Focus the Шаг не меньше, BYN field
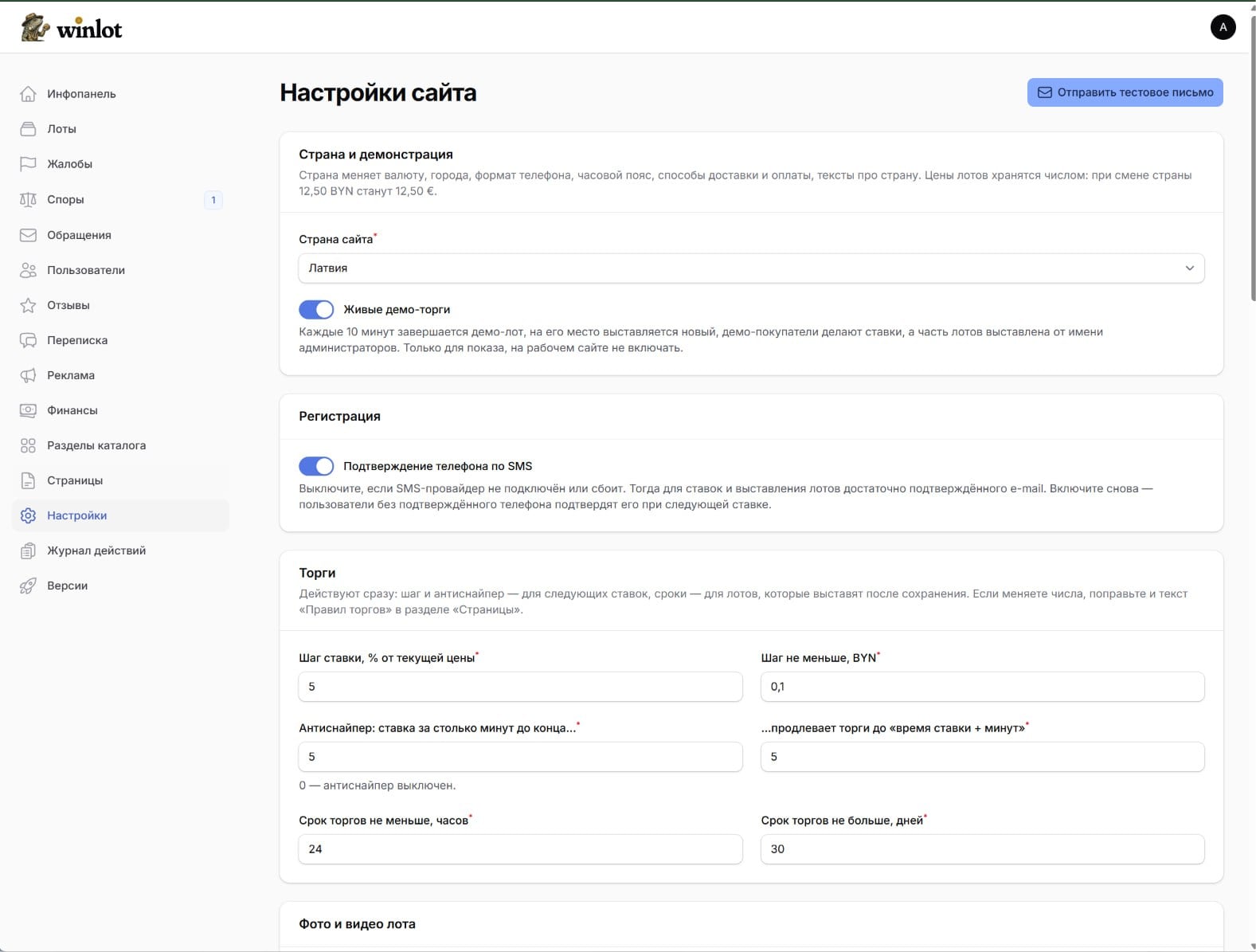The height and width of the screenshot is (952, 1256). (x=982, y=687)
